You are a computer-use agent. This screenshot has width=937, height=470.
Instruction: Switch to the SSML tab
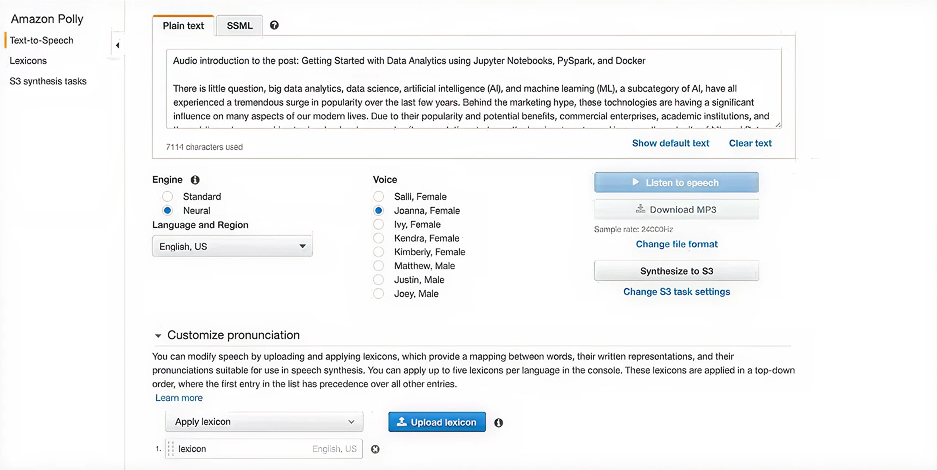click(x=240, y=25)
